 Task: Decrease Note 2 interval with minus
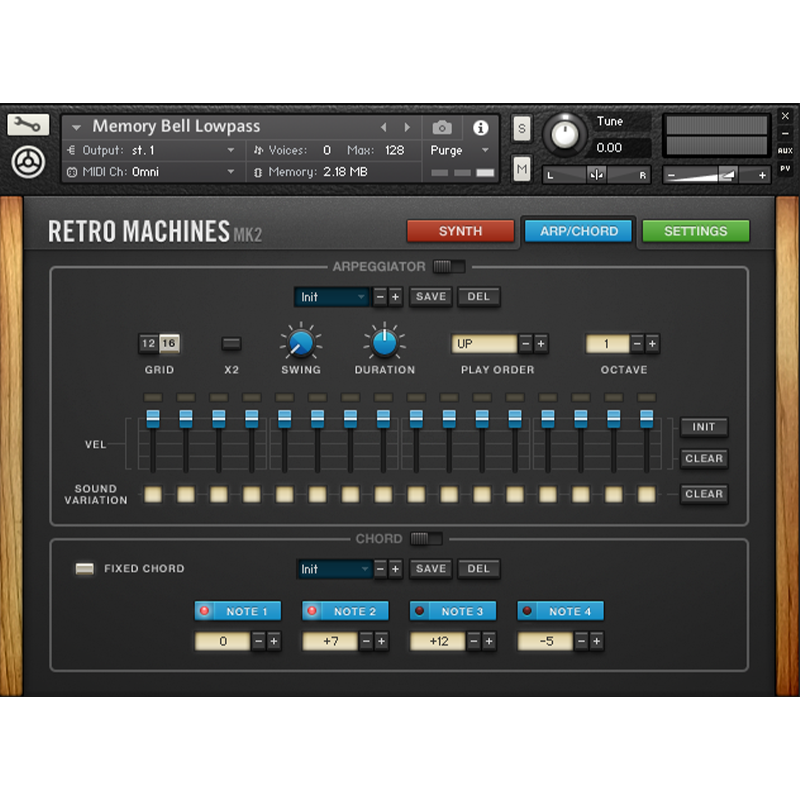tap(366, 641)
